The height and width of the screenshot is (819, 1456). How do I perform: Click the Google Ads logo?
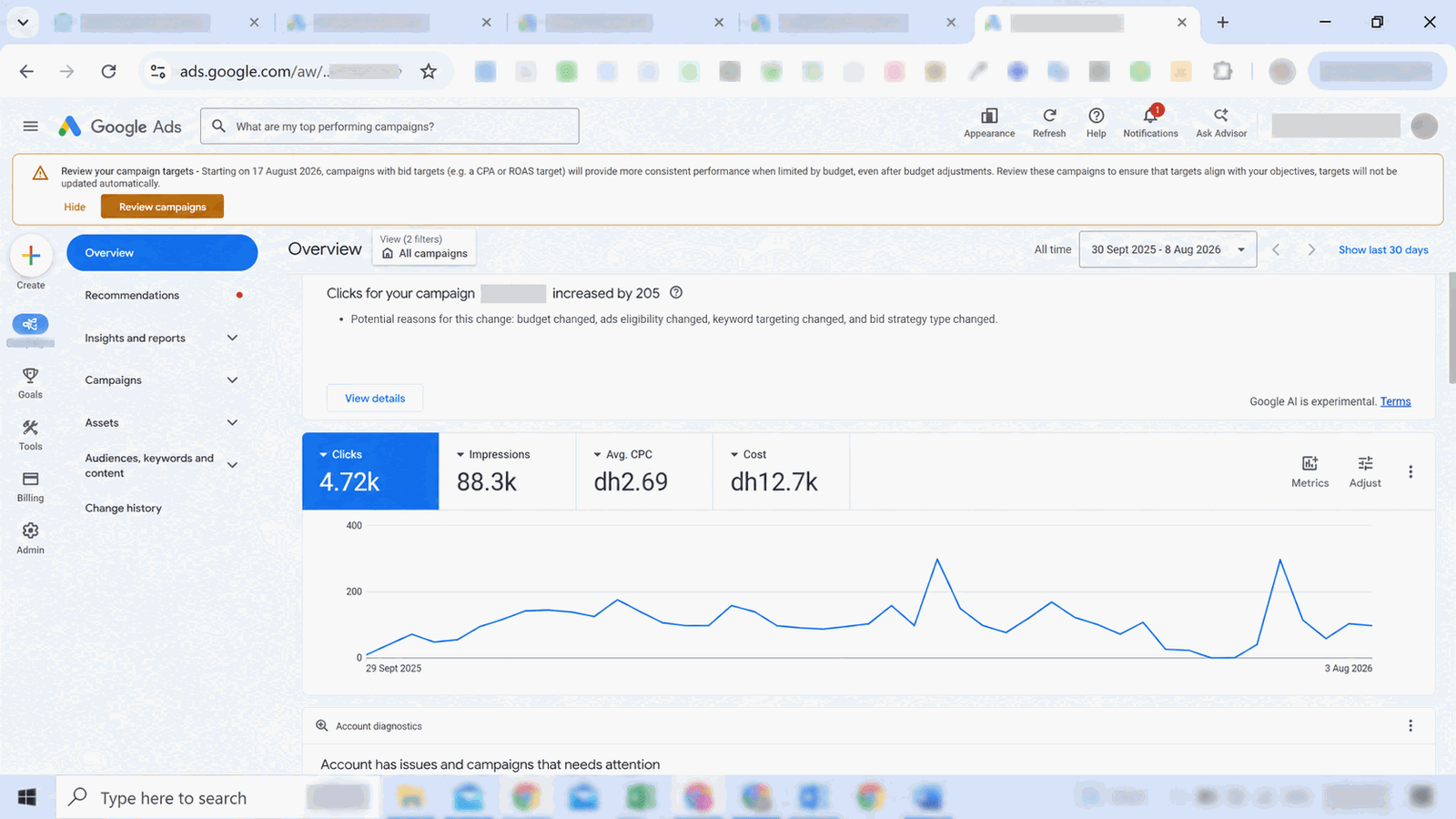(x=120, y=126)
